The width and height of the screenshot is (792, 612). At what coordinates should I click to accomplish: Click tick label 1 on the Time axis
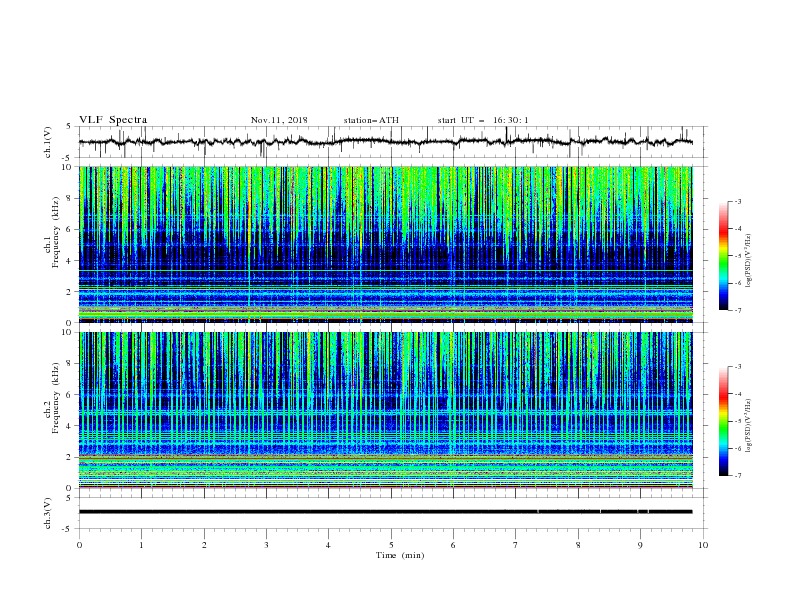tap(141, 545)
